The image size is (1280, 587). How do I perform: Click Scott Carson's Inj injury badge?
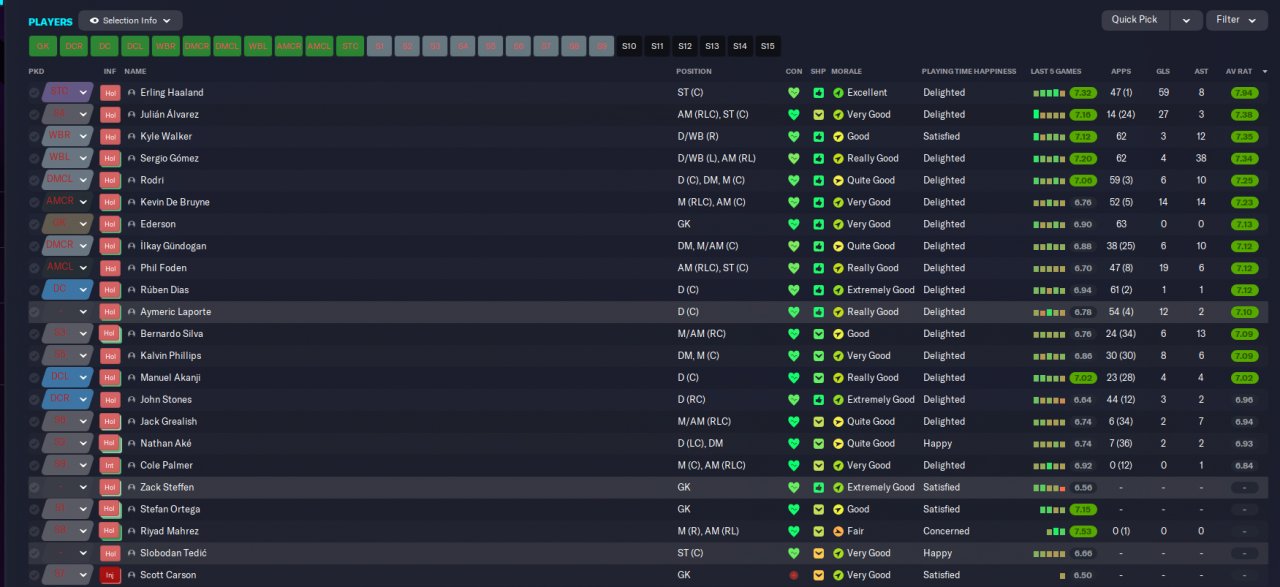coord(110,575)
